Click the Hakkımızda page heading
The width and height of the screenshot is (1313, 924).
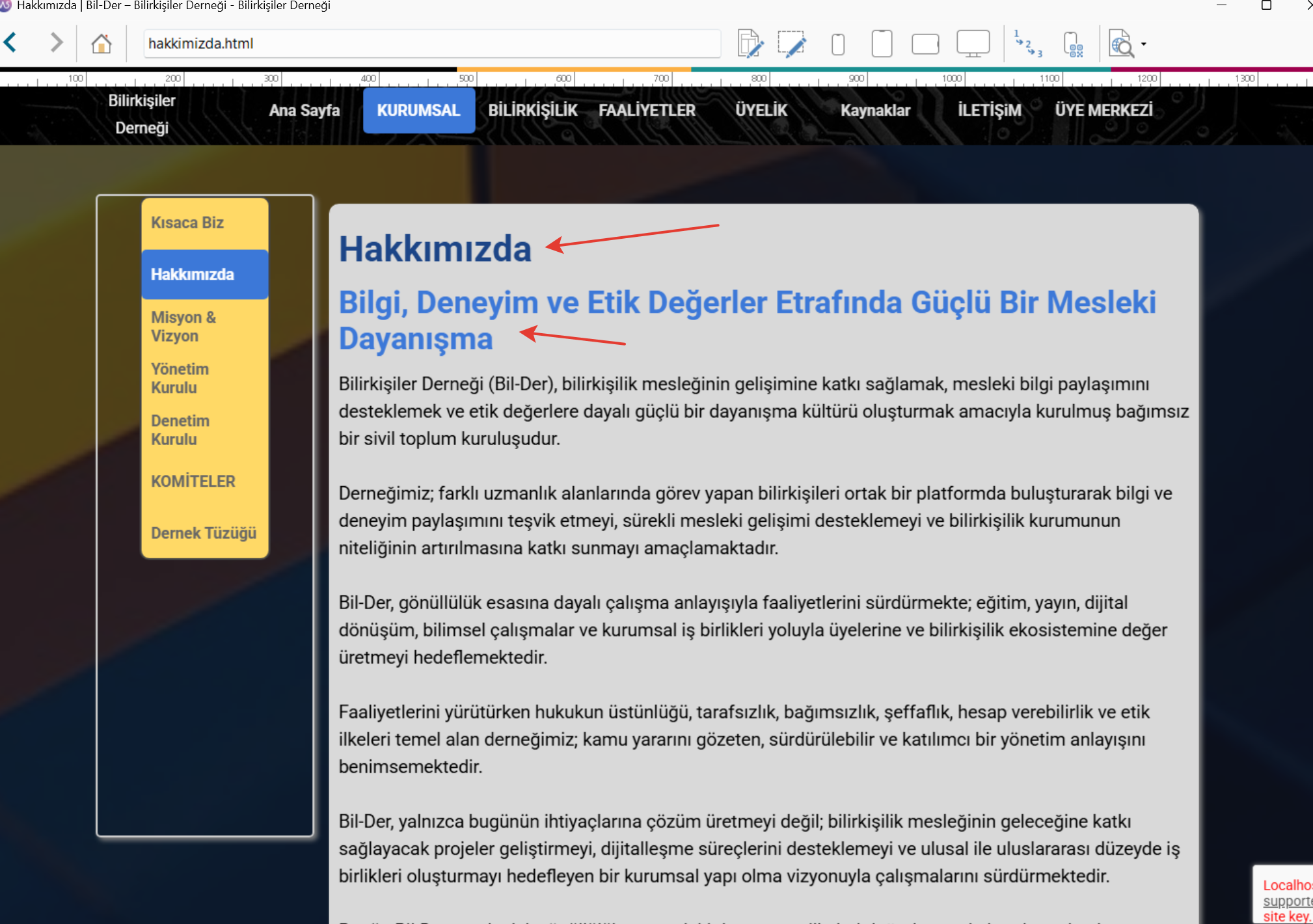click(x=435, y=249)
